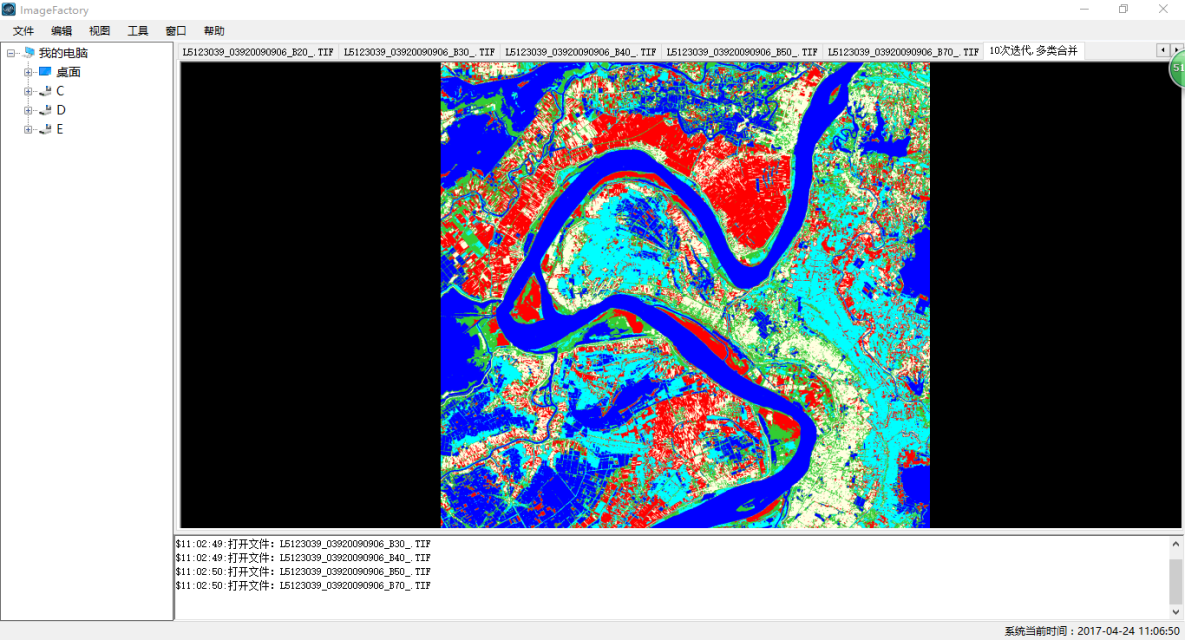Click the log panel scrollbar down arrow
1185x640 pixels.
point(1176,611)
